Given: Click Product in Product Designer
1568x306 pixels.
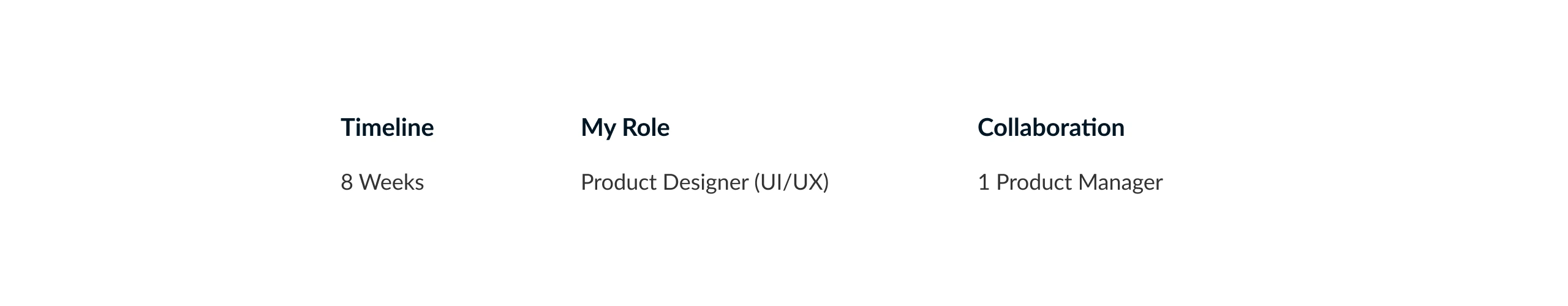Looking at the screenshot, I should (618, 182).
